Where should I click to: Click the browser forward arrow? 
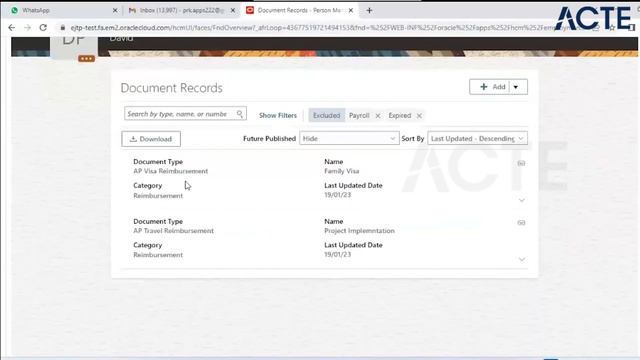tap(27, 27)
